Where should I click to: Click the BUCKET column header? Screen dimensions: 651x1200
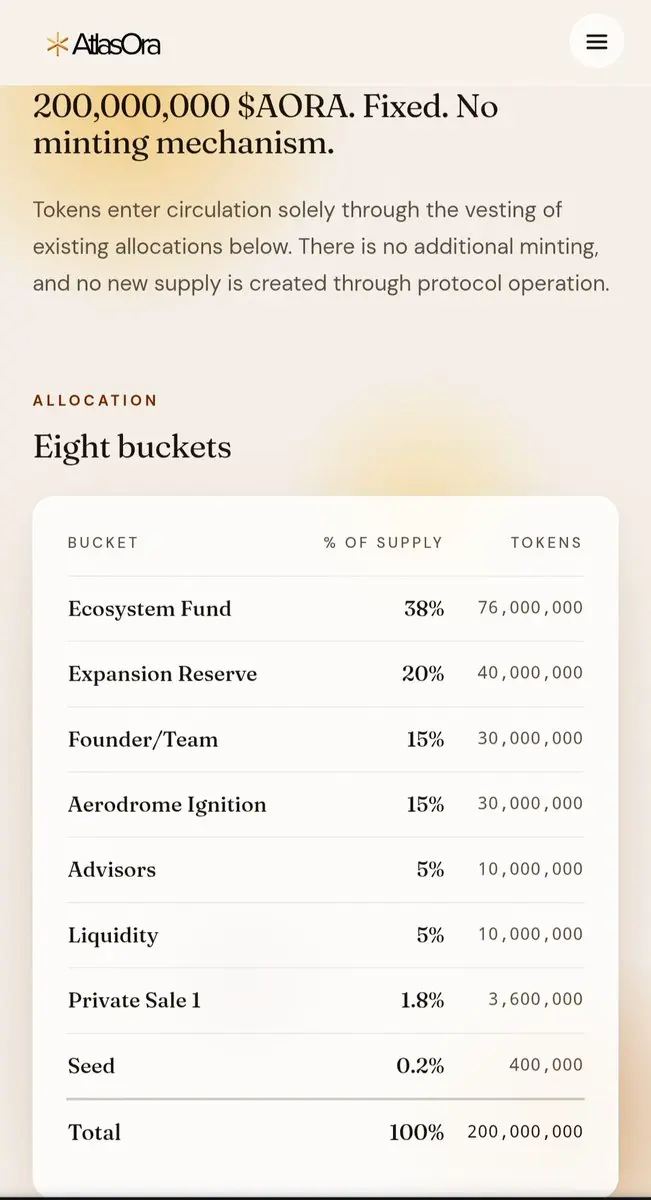coord(103,543)
